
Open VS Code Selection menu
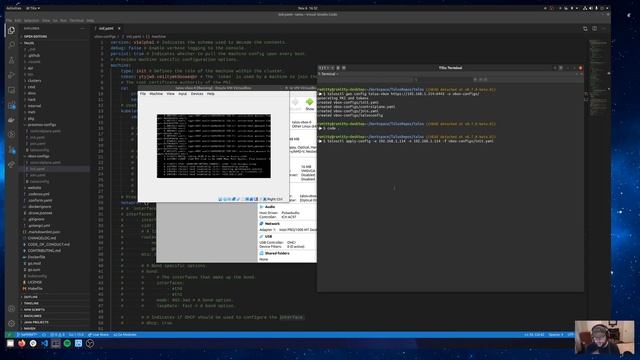[x=31, y=20]
